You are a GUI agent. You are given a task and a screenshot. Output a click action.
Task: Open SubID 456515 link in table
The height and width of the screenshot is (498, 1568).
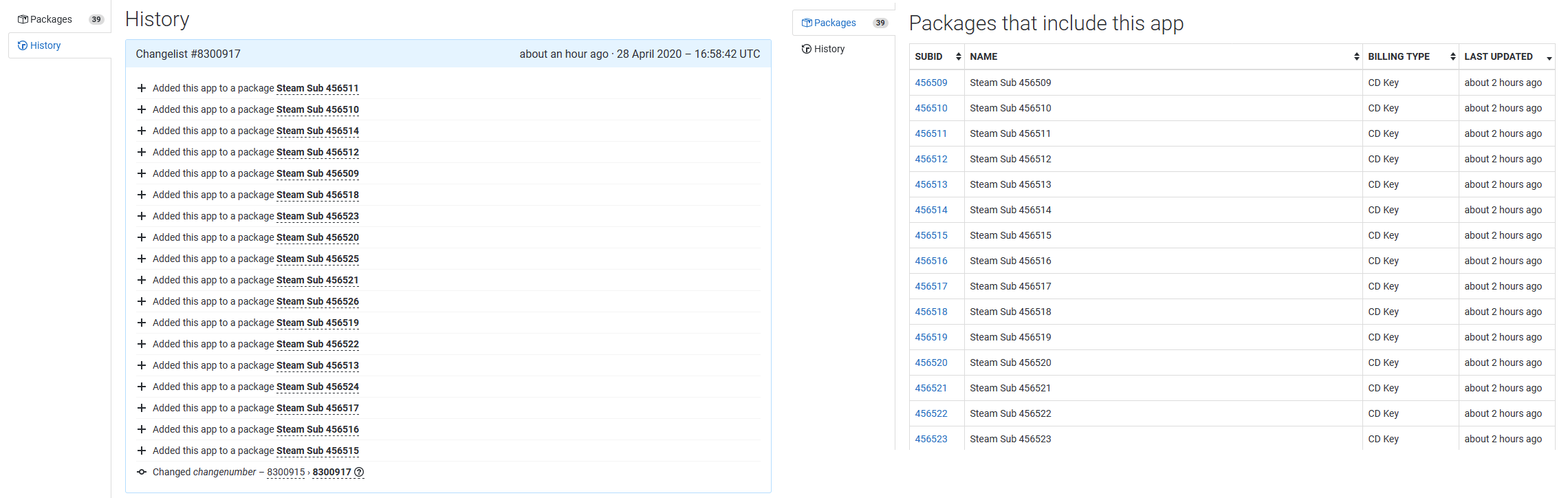click(931, 235)
